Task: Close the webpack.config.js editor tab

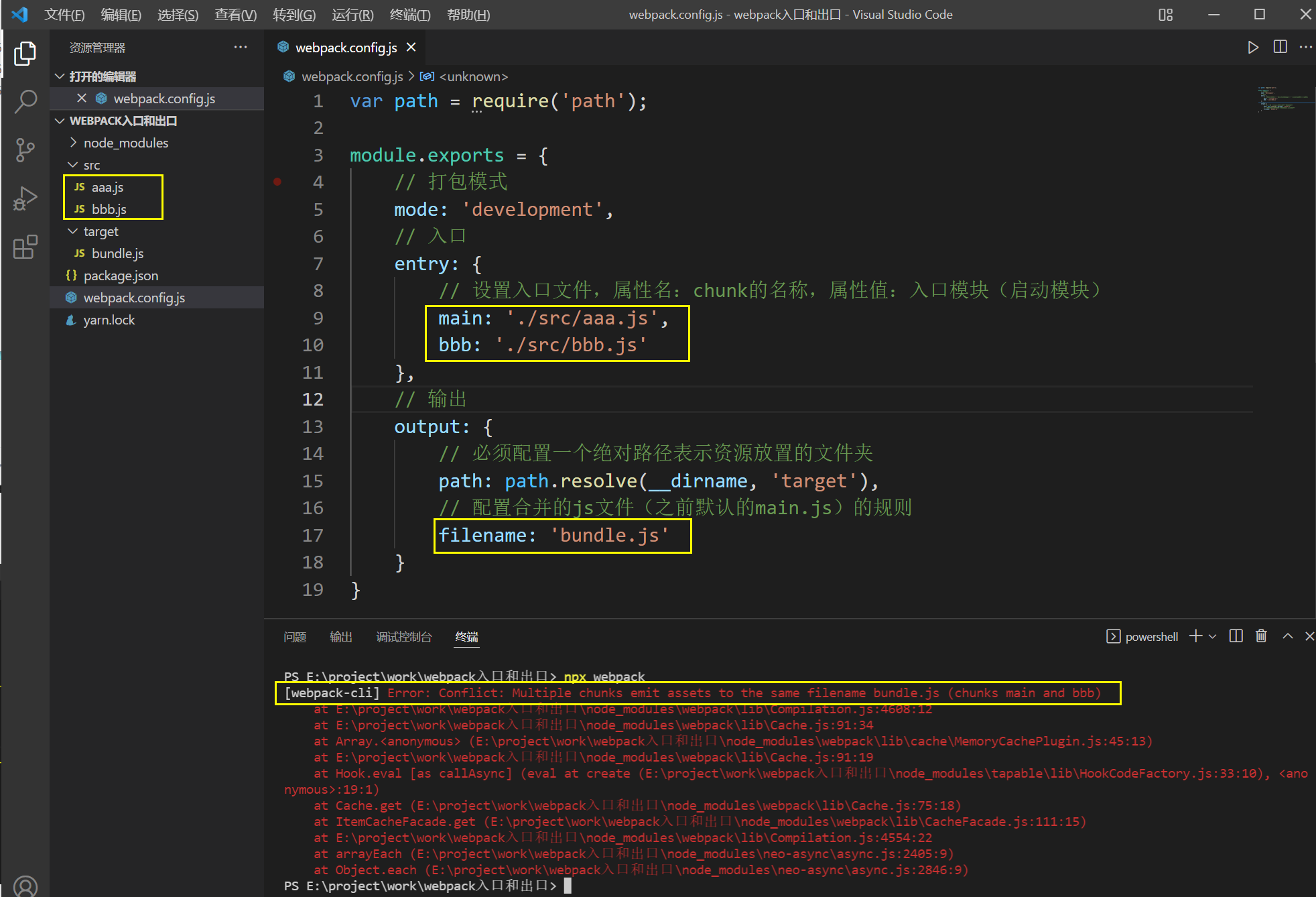Action: click(x=411, y=47)
